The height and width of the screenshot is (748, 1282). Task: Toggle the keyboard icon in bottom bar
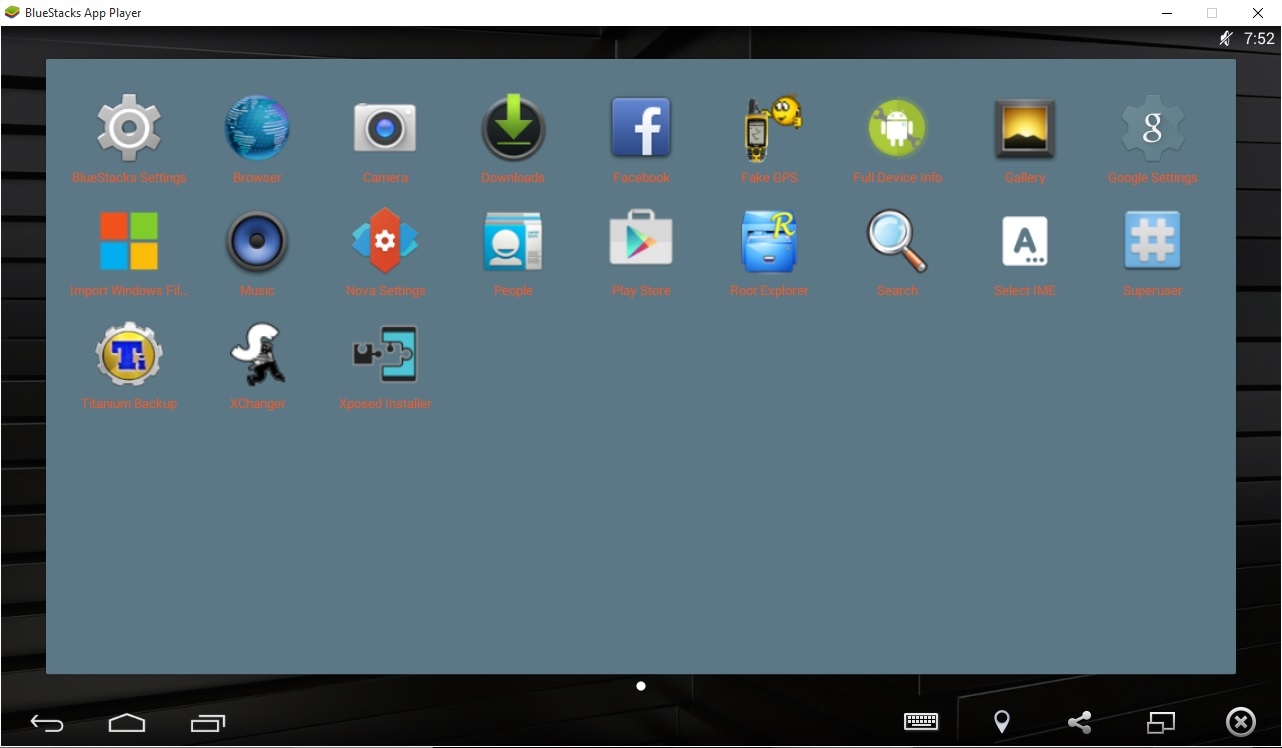[921, 721]
